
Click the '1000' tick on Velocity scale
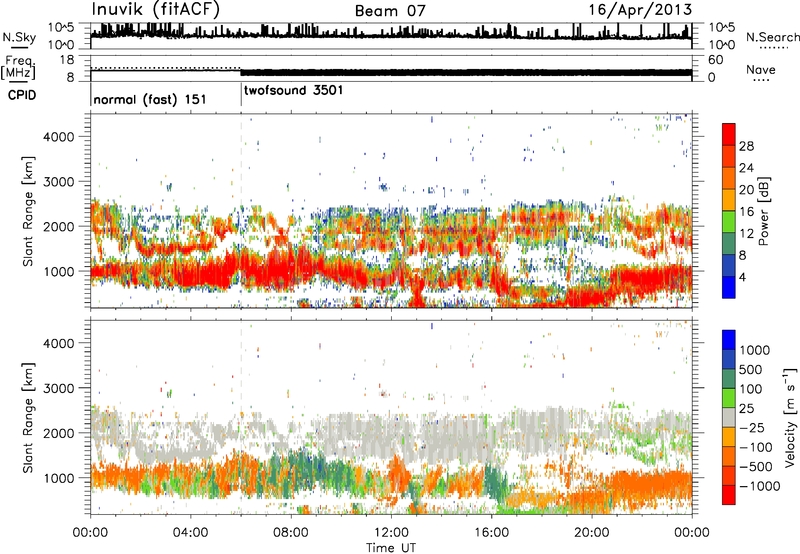click(x=755, y=350)
